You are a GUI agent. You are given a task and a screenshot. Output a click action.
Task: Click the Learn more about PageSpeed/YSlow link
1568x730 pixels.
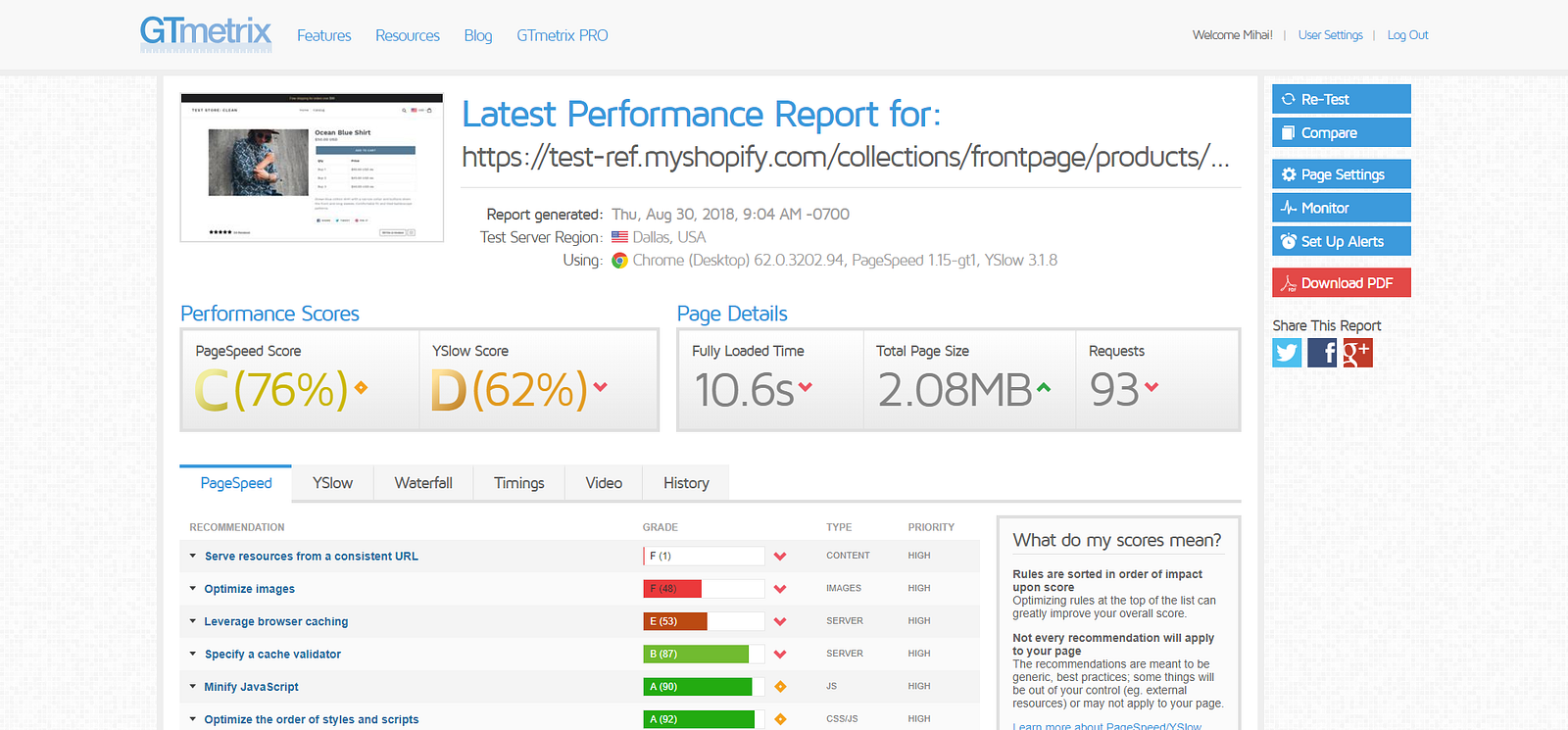(x=1106, y=726)
